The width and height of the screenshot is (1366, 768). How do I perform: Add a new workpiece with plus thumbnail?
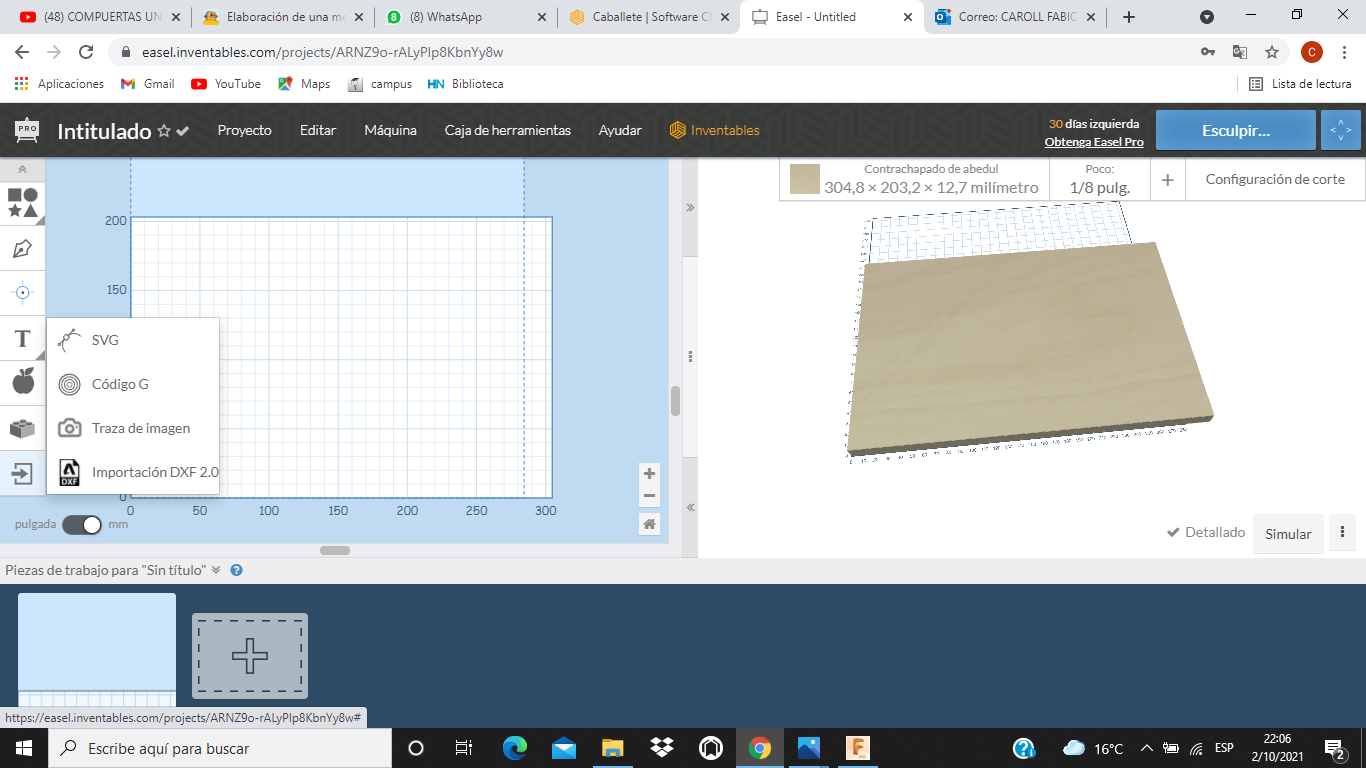pyautogui.click(x=250, y=656)
